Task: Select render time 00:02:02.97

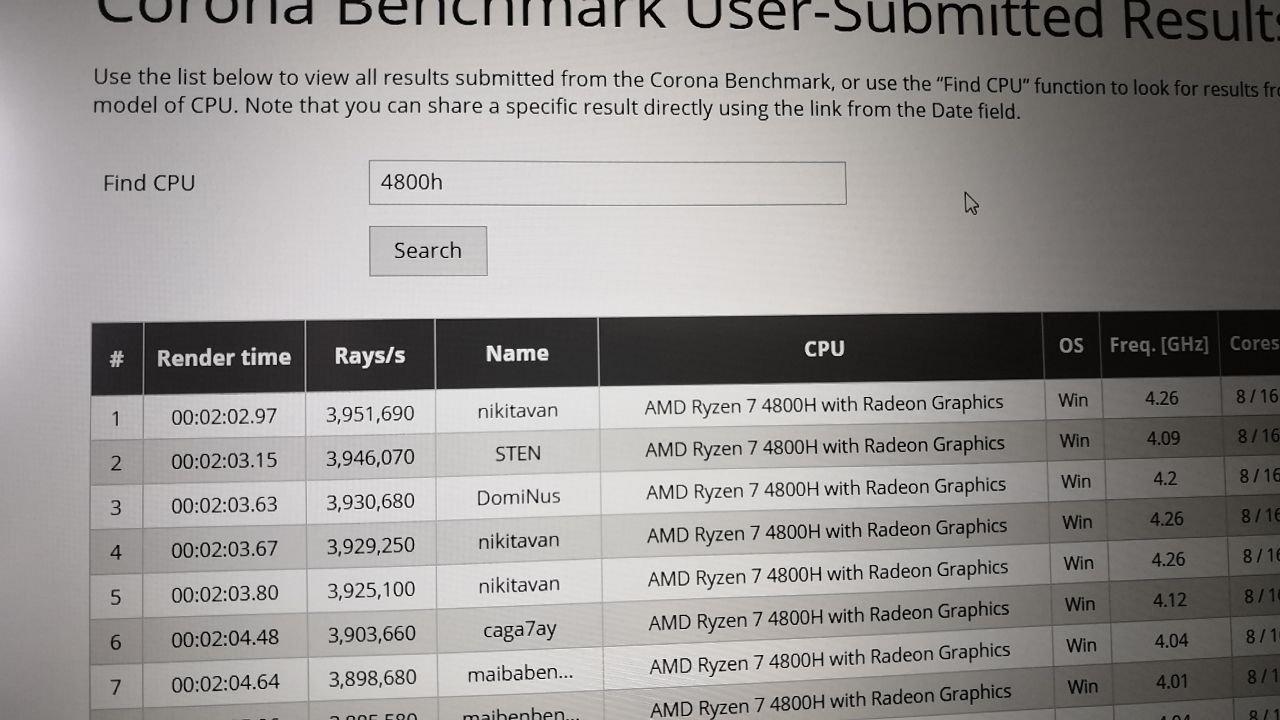Action: 224,416
